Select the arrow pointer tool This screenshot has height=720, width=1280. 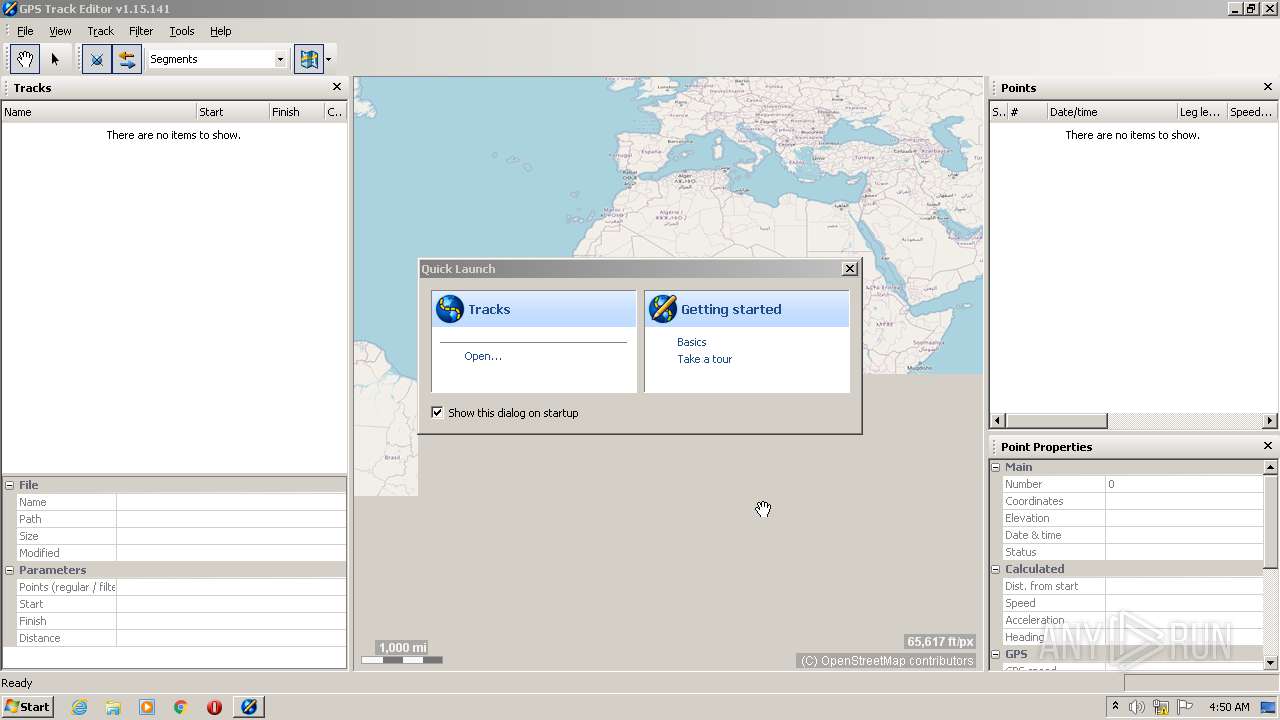[55, 59]
